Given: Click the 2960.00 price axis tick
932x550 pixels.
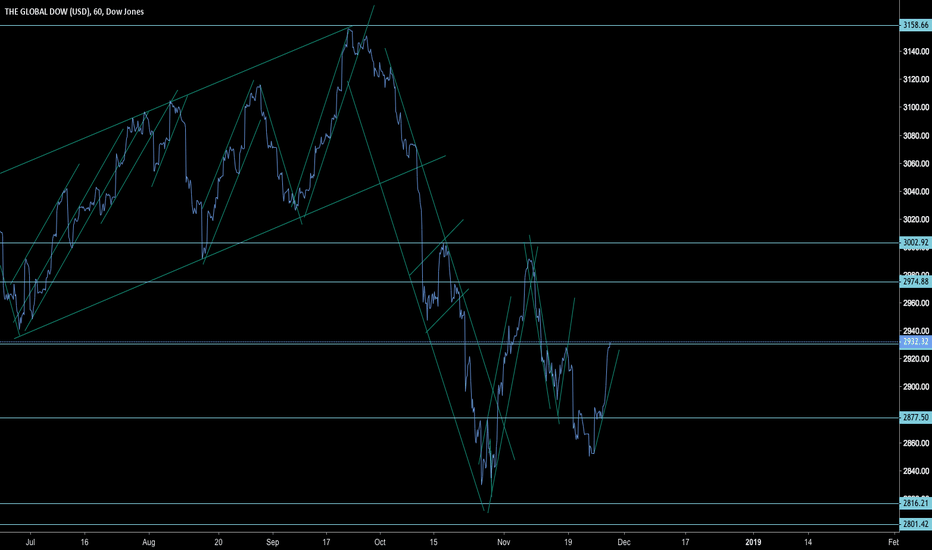Looking at the screenshot, I should [916, 303].
